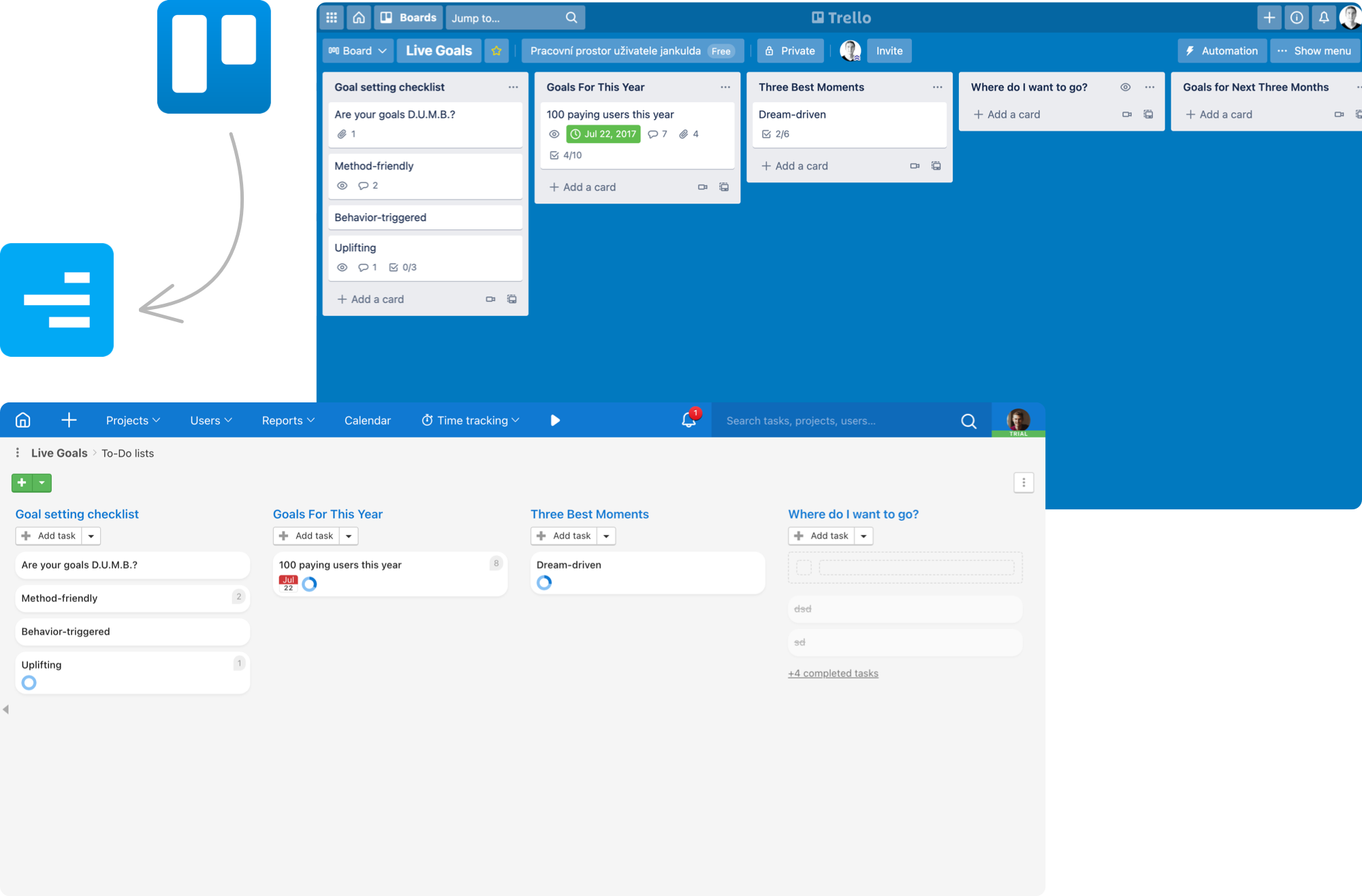Open Goals For This Year list menu dots
The image size is (1362, 896).
(x=725, y=87)
